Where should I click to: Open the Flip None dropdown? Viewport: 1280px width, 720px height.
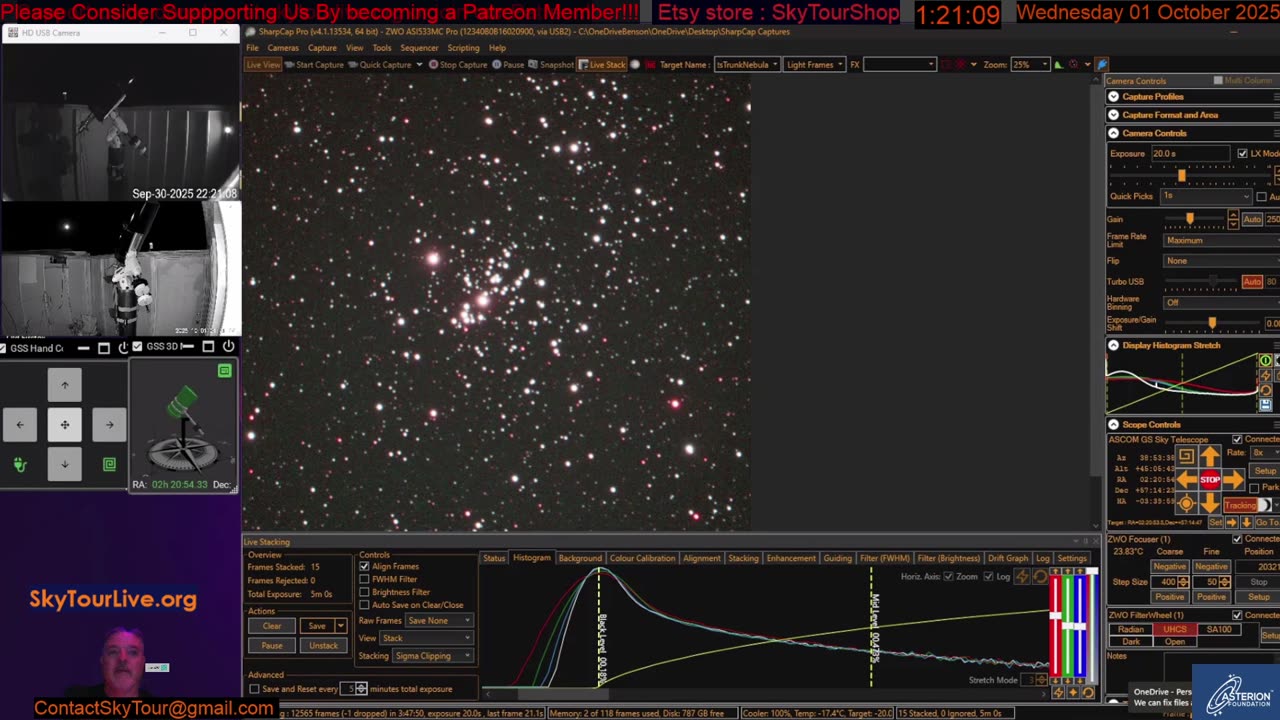click(1221, 261)
